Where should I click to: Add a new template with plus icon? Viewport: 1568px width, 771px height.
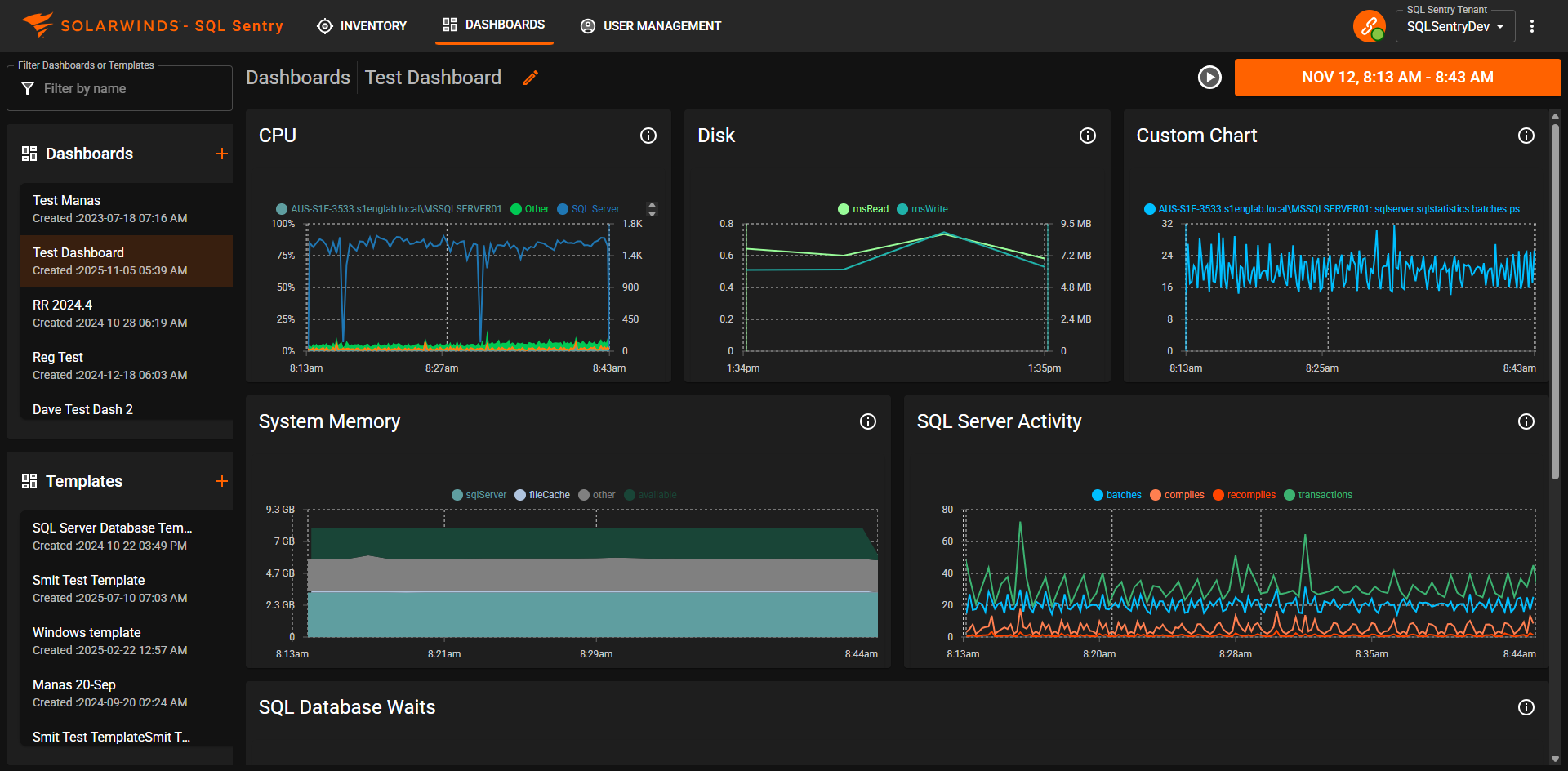tap(221, 481)
